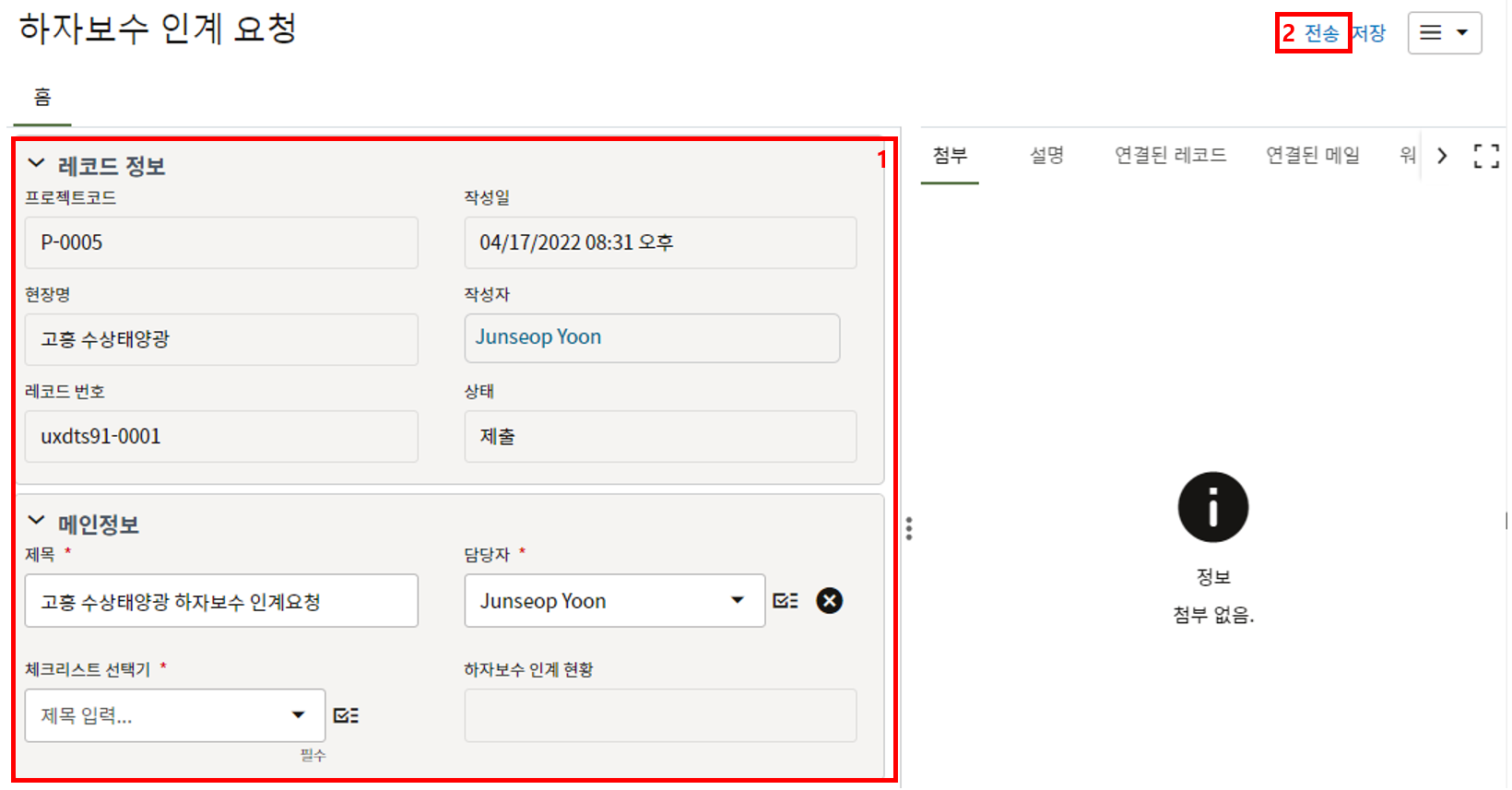Open the picker icon beside 담당자 dropdown
The width and height of the screenshot is (1512, 790).
click(x=786, y=601)
